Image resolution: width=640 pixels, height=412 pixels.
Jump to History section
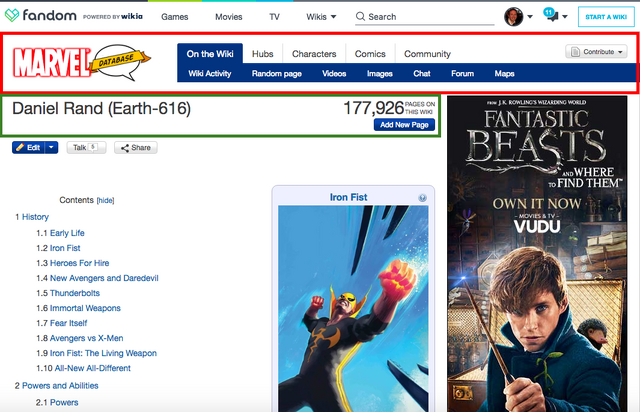tap(35, 217)
